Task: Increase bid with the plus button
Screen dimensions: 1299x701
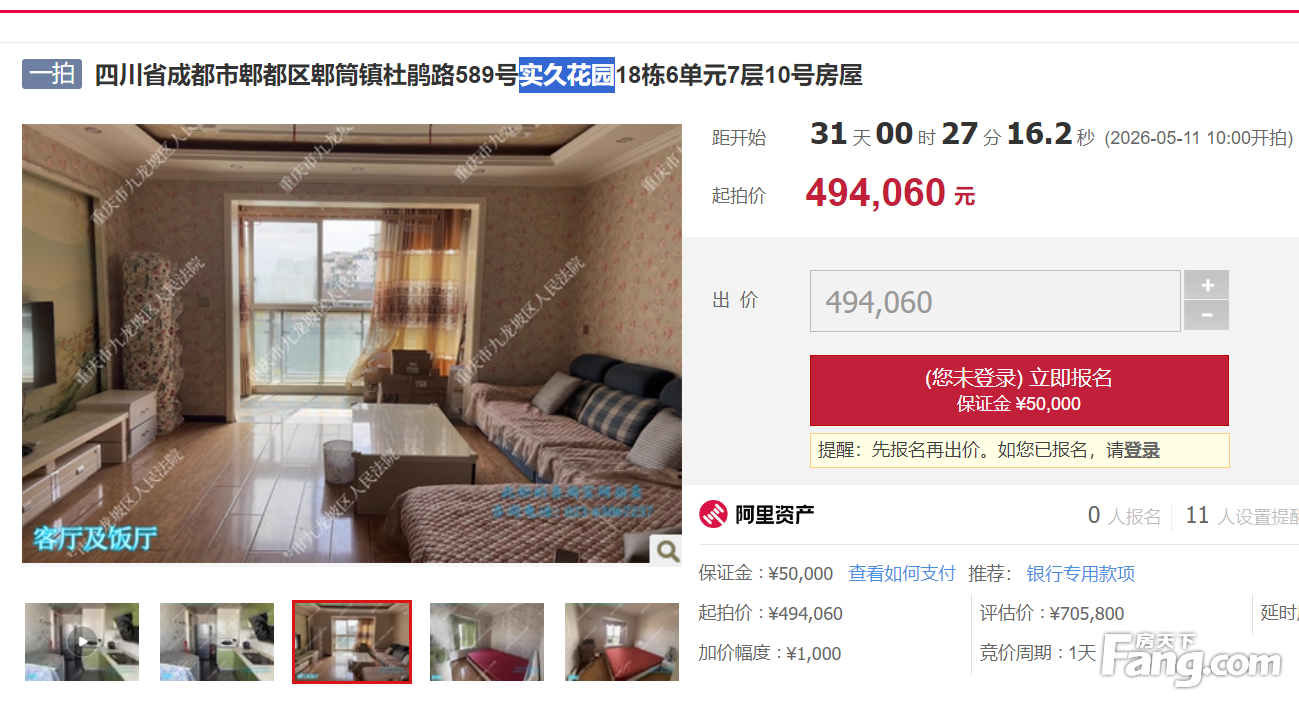Action: coord(1206,285)
